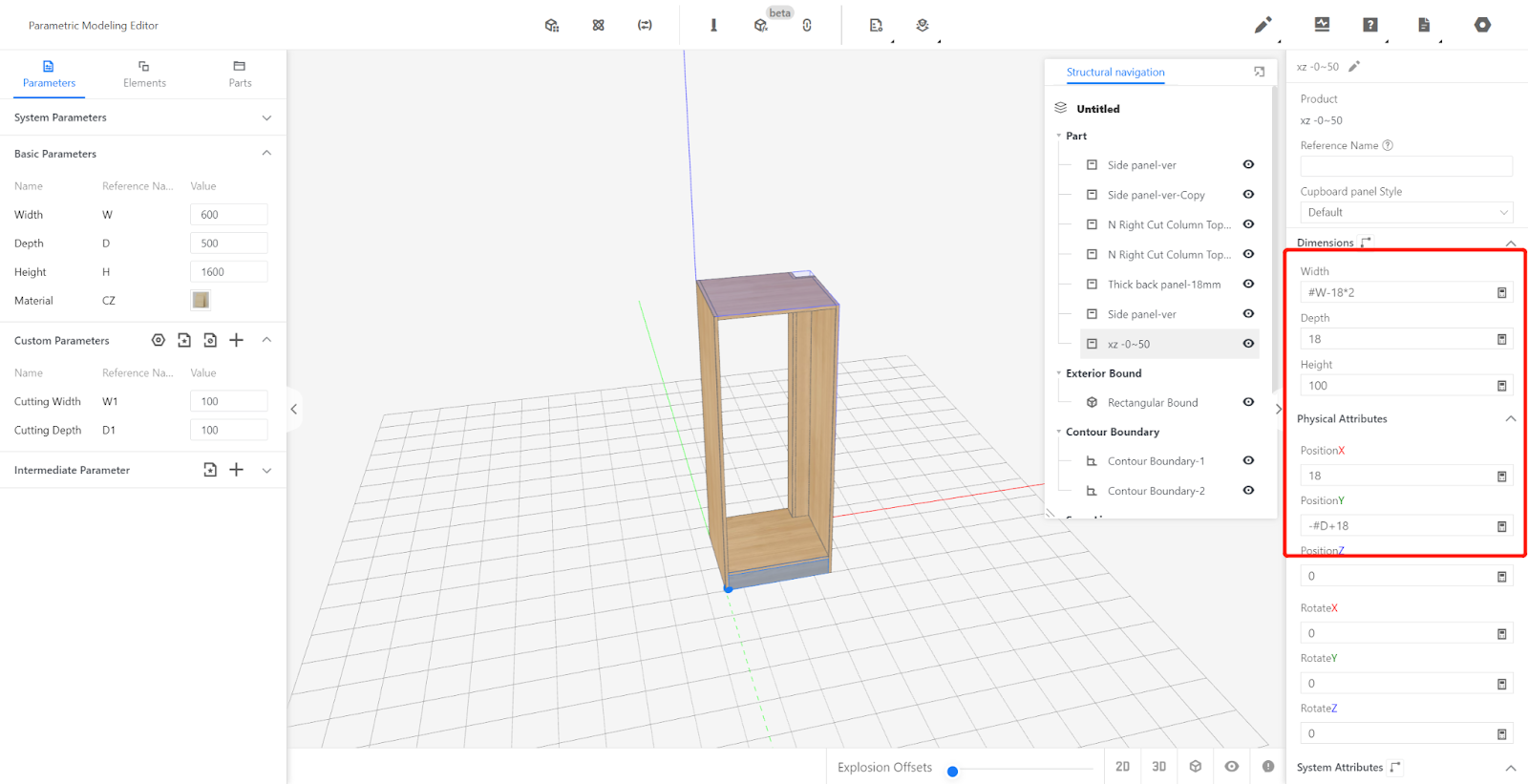The height and width of the screenshot is (784, 1528).
Task: Click the 2D view button
Action: coord(1122,767)
